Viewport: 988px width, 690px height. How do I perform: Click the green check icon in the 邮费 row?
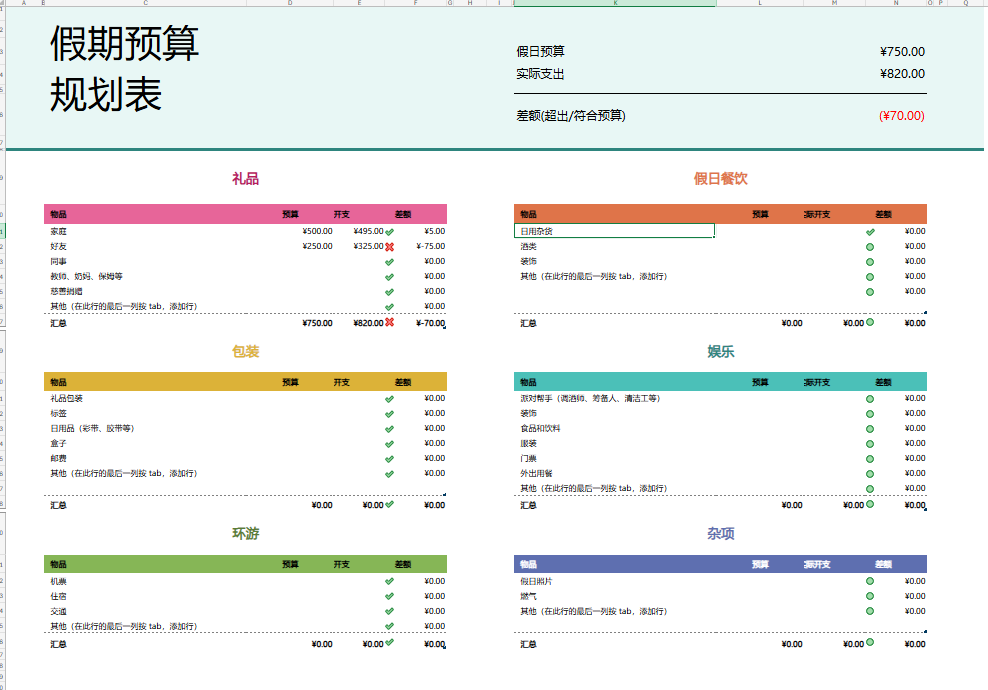click(389, 459)
